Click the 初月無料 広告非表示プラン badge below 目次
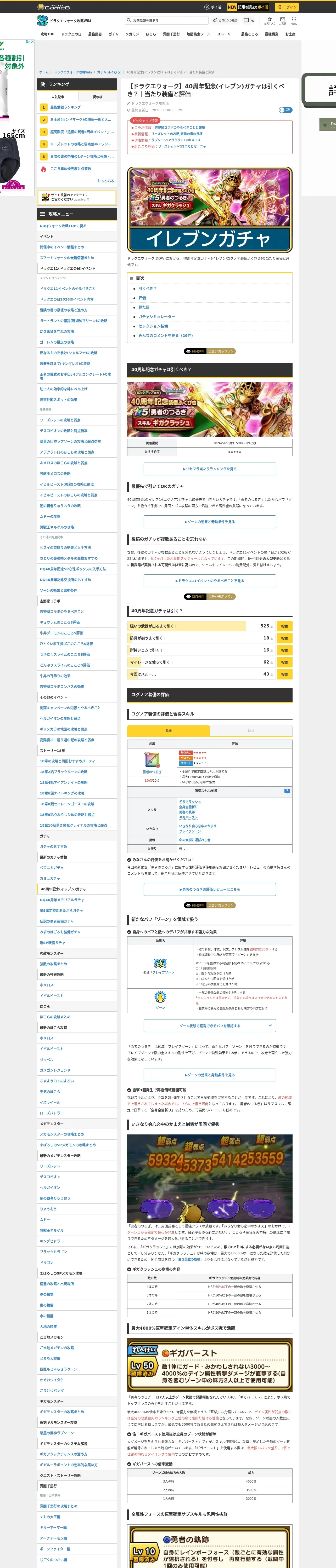Screen dimensions: 336x1568 pos(210,351)
